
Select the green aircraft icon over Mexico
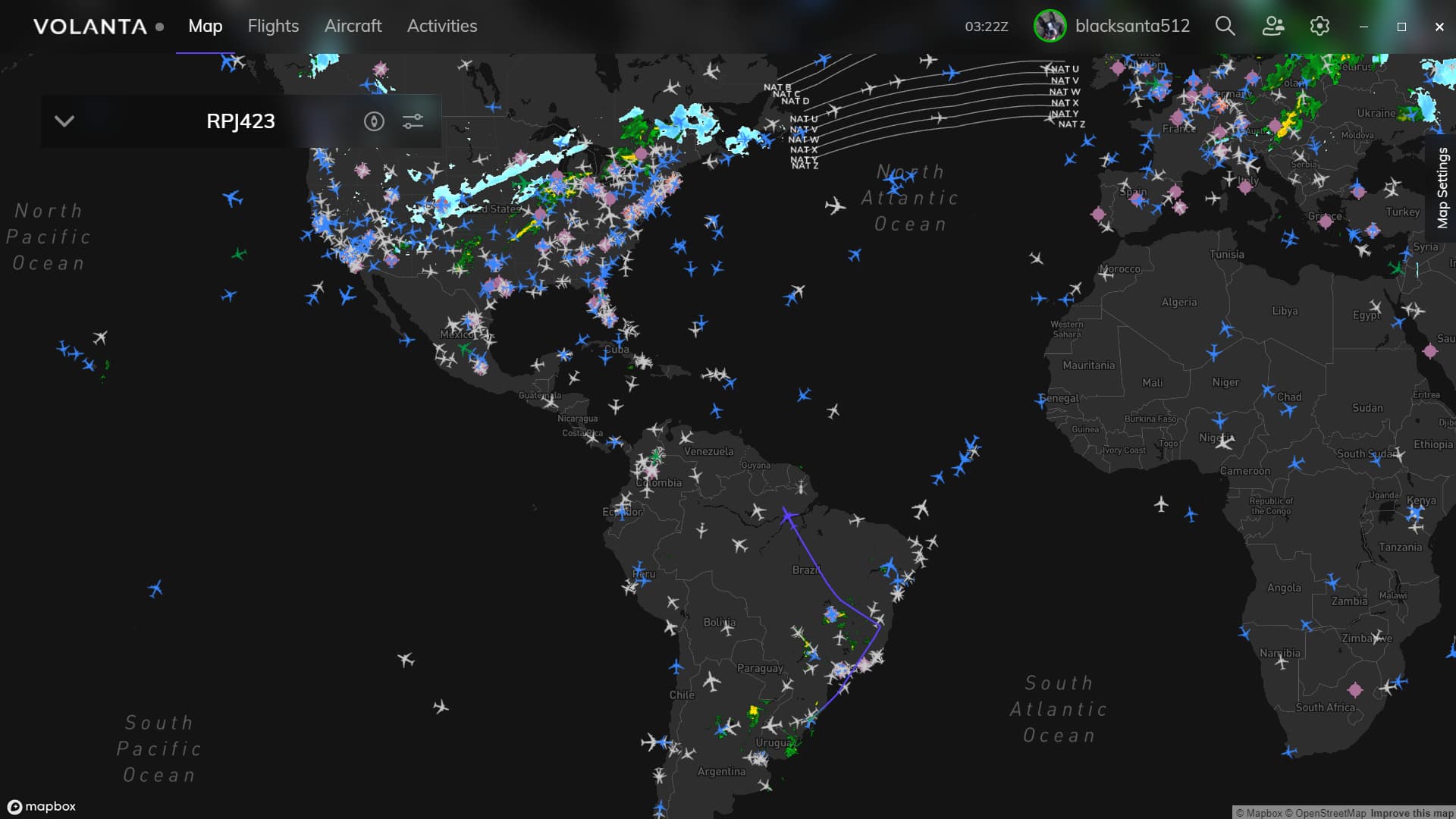click(x=465, y=350)
